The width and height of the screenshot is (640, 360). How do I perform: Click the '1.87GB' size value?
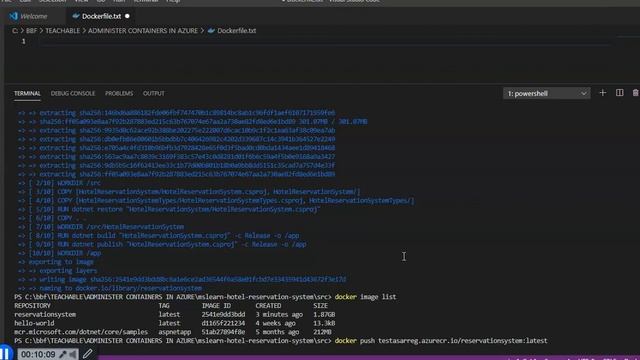tap(324, 315)
